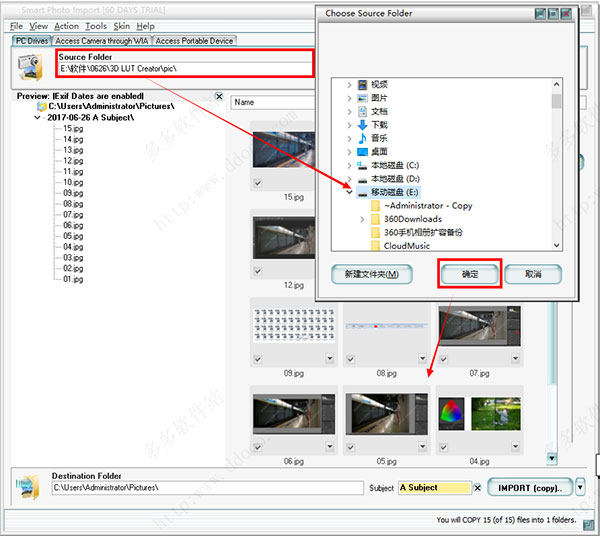Select the 视频 videos folder icon
This screenshot has width=600, height=536.
click(362, 85)
